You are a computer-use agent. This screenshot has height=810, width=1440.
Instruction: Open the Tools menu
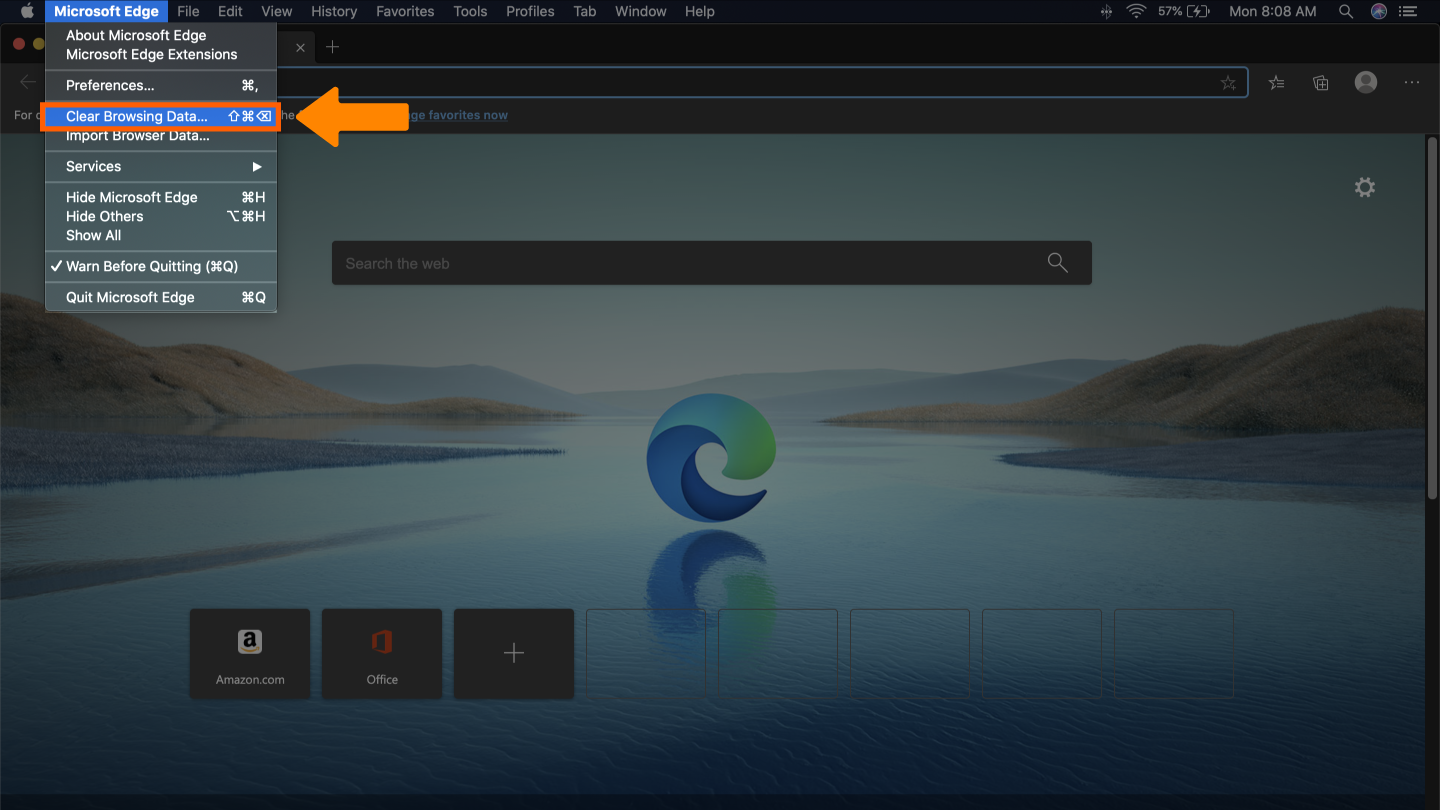470,11
